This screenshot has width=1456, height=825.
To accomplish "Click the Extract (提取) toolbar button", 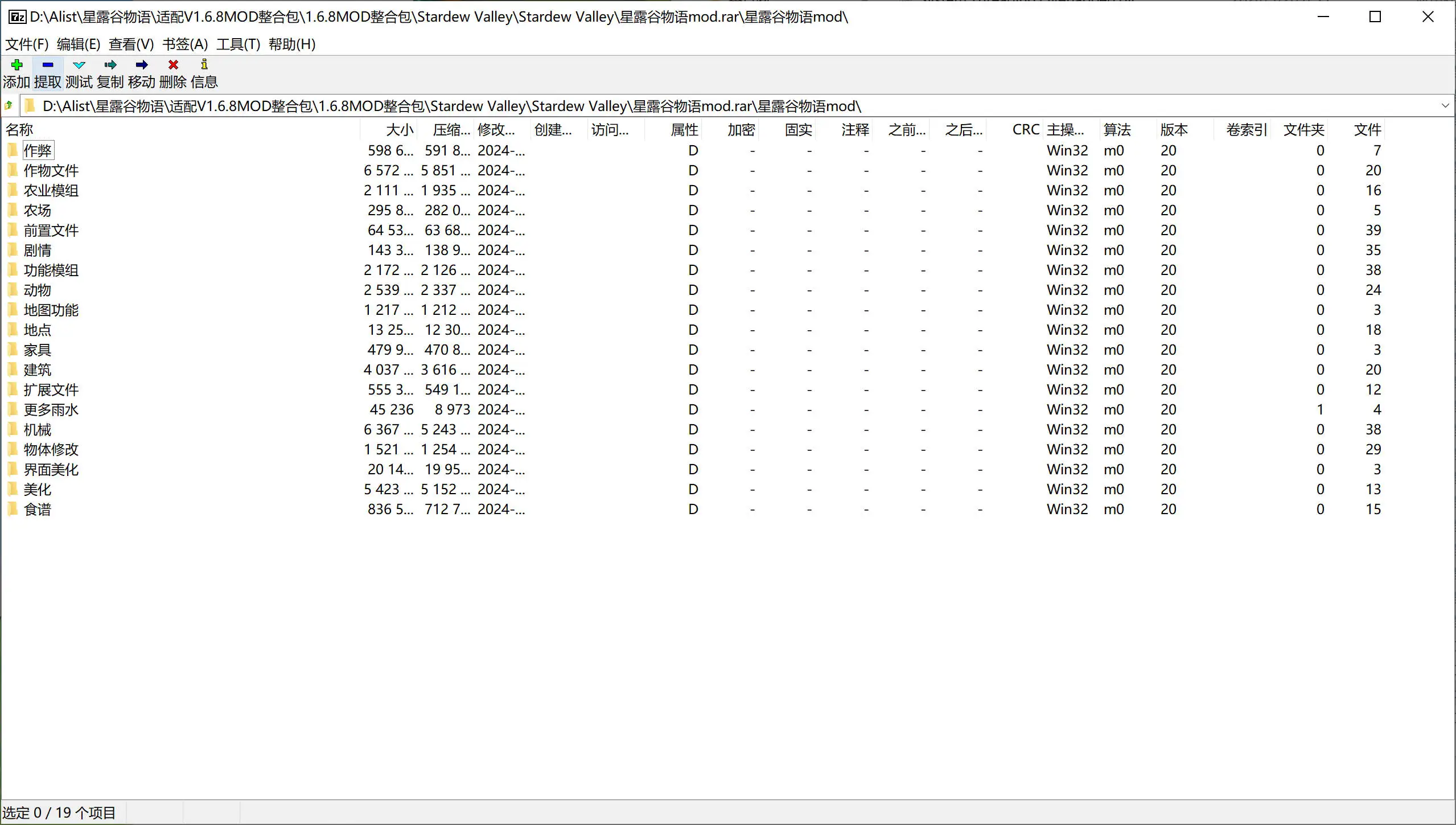I will click(x=48, y=74).
